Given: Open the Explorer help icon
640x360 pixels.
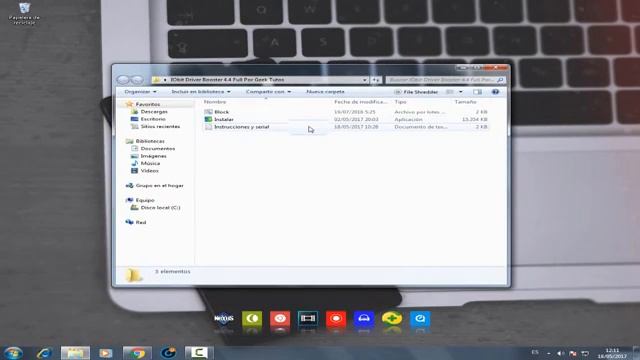Looking at the screenshot, I should [x=495, y=92].
